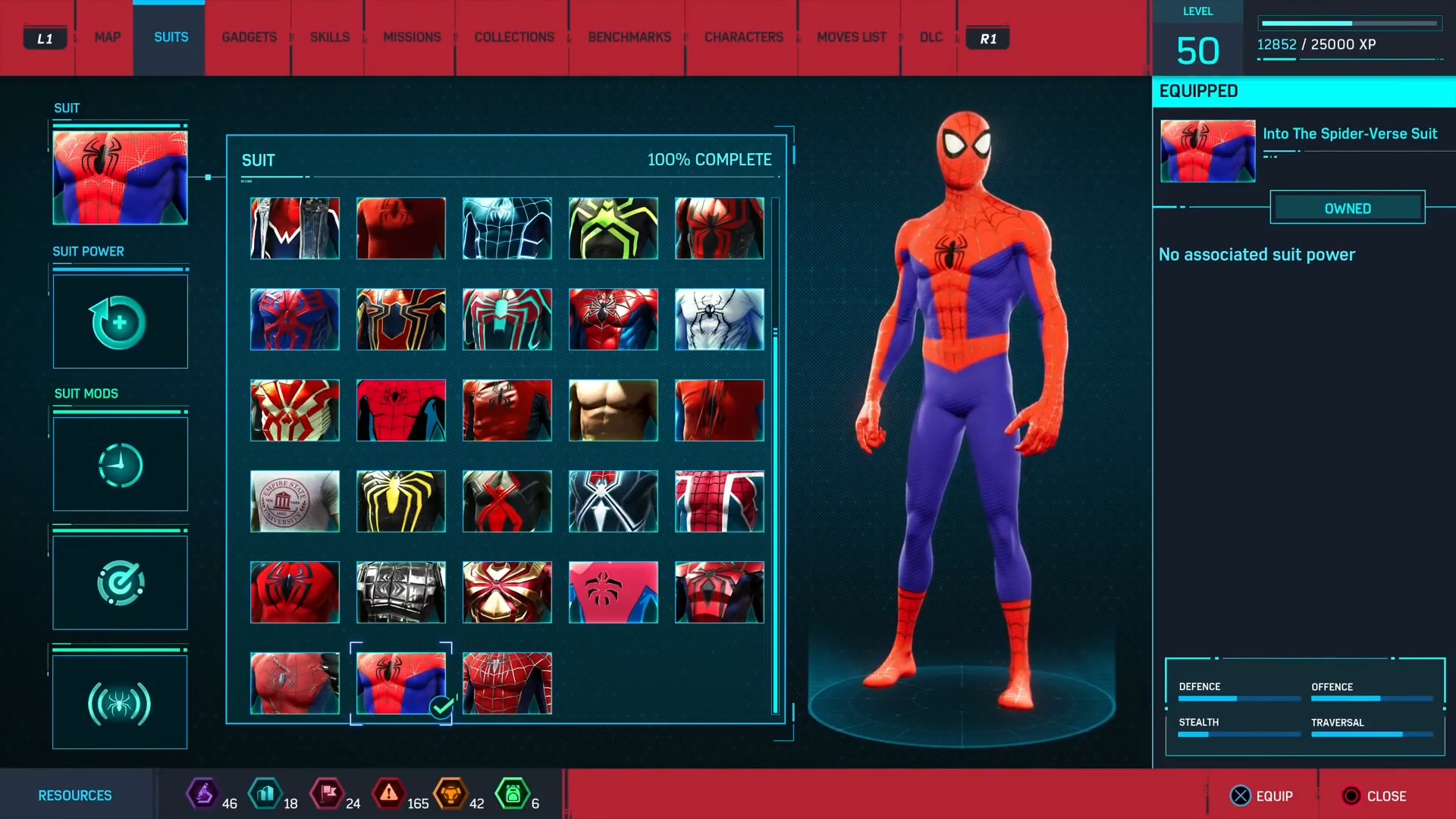Select the SUITS tab
Image resolution: width=1456 pixels, height=819 pixels.
[171, 37]
